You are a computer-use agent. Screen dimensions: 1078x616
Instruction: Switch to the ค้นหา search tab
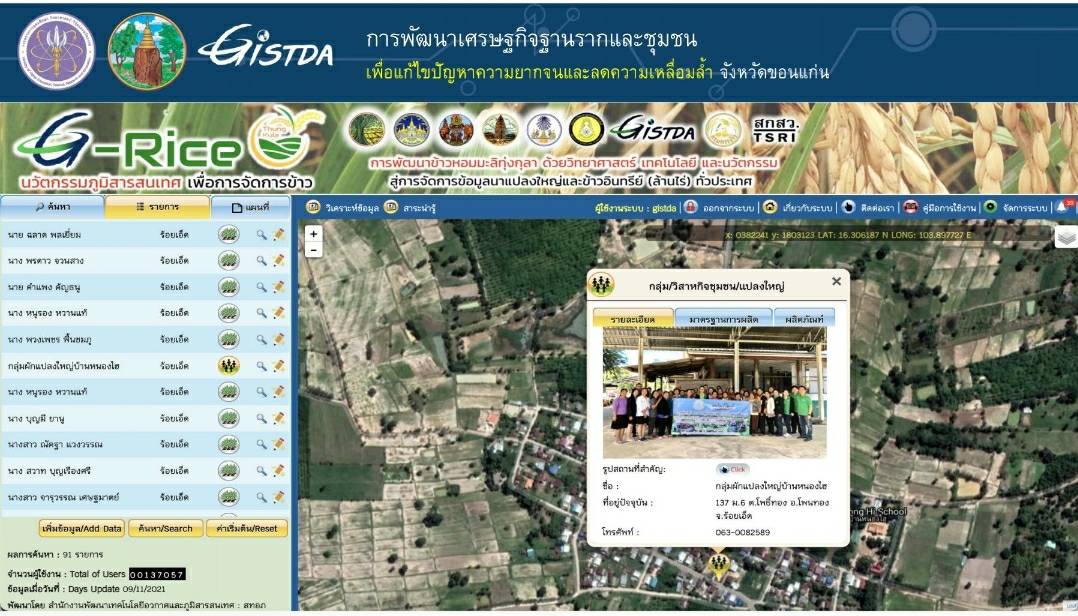52,207
